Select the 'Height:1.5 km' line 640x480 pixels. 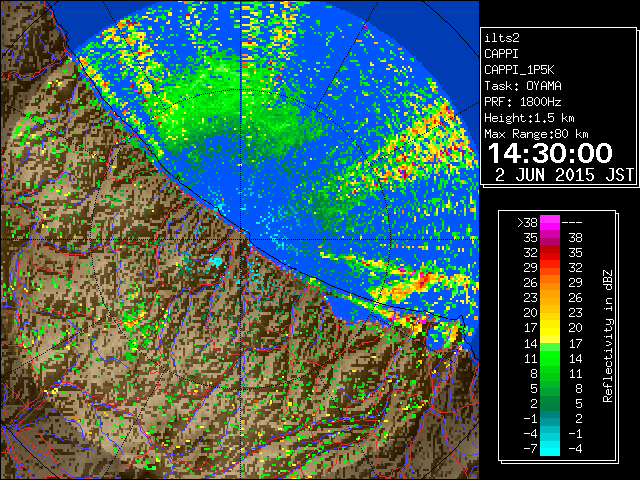529,118
